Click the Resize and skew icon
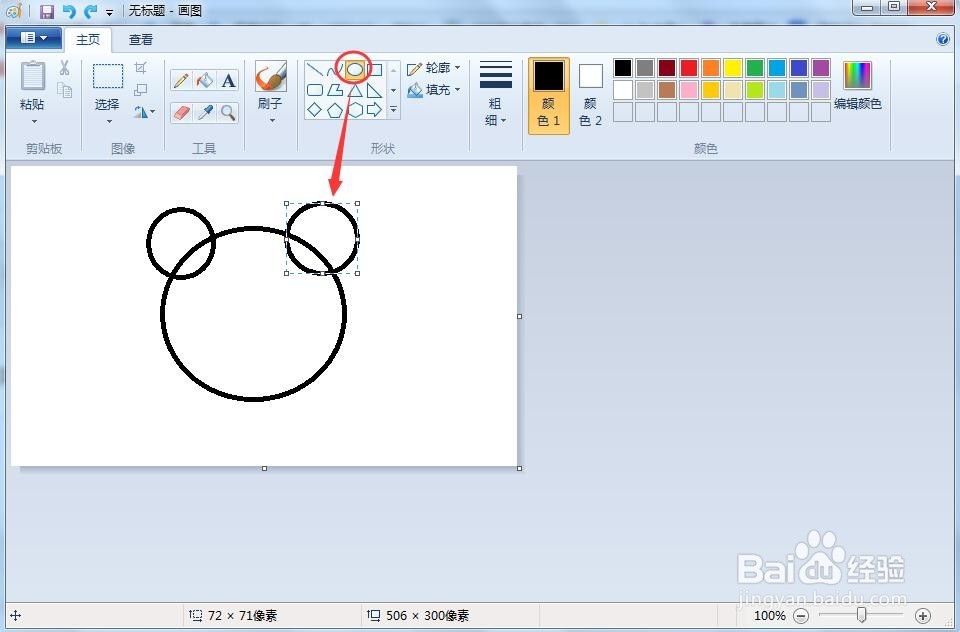Viewport: 960px width, 632px height. tap(141, 89)
